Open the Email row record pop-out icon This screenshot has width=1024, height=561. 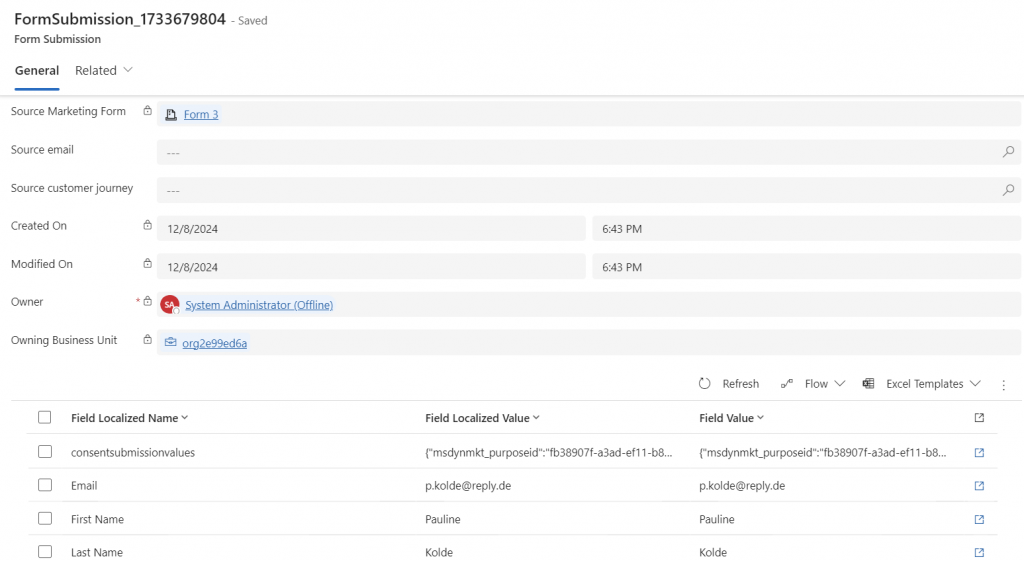point(979,485)
